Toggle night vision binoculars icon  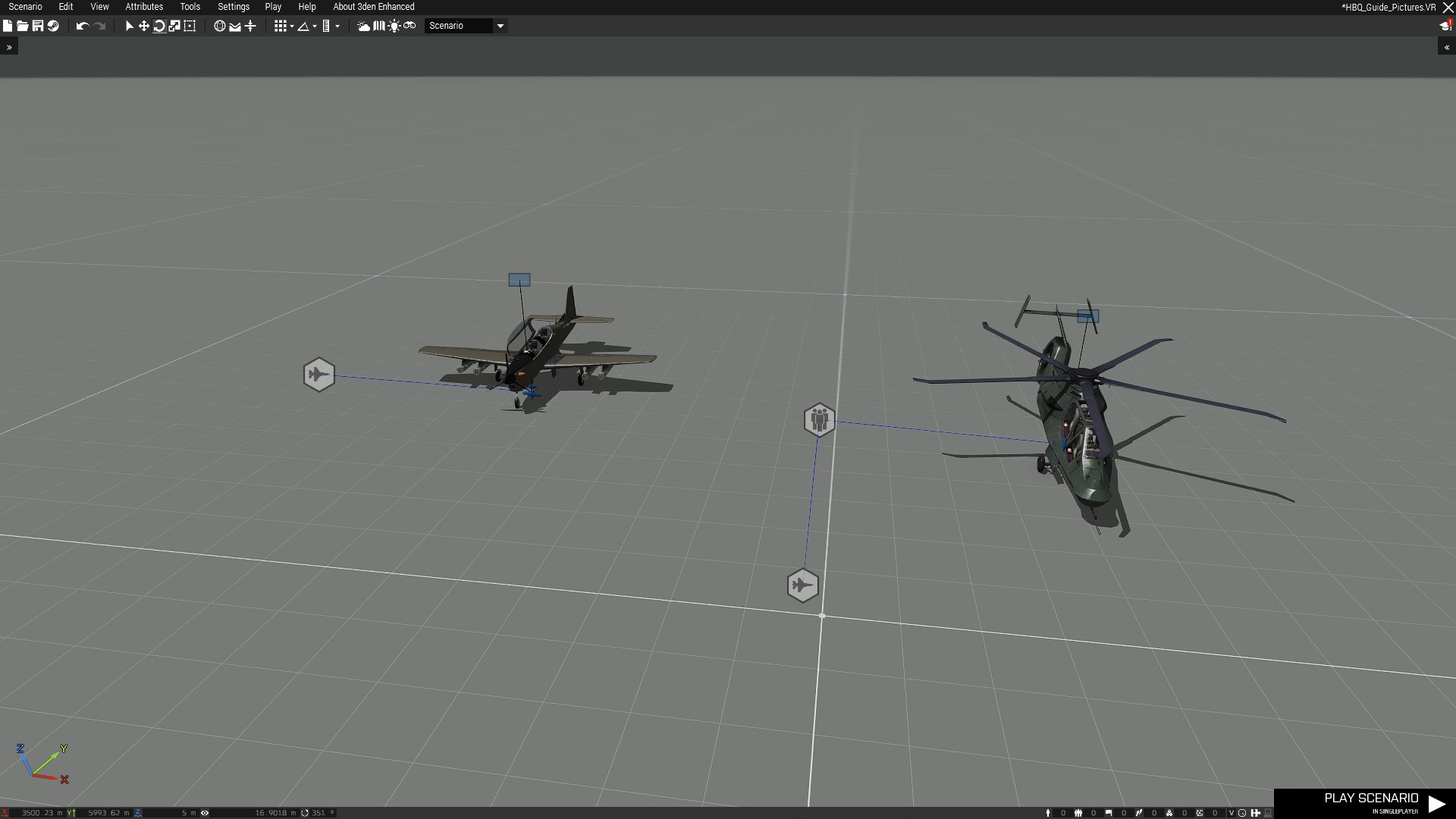(409, 26)
